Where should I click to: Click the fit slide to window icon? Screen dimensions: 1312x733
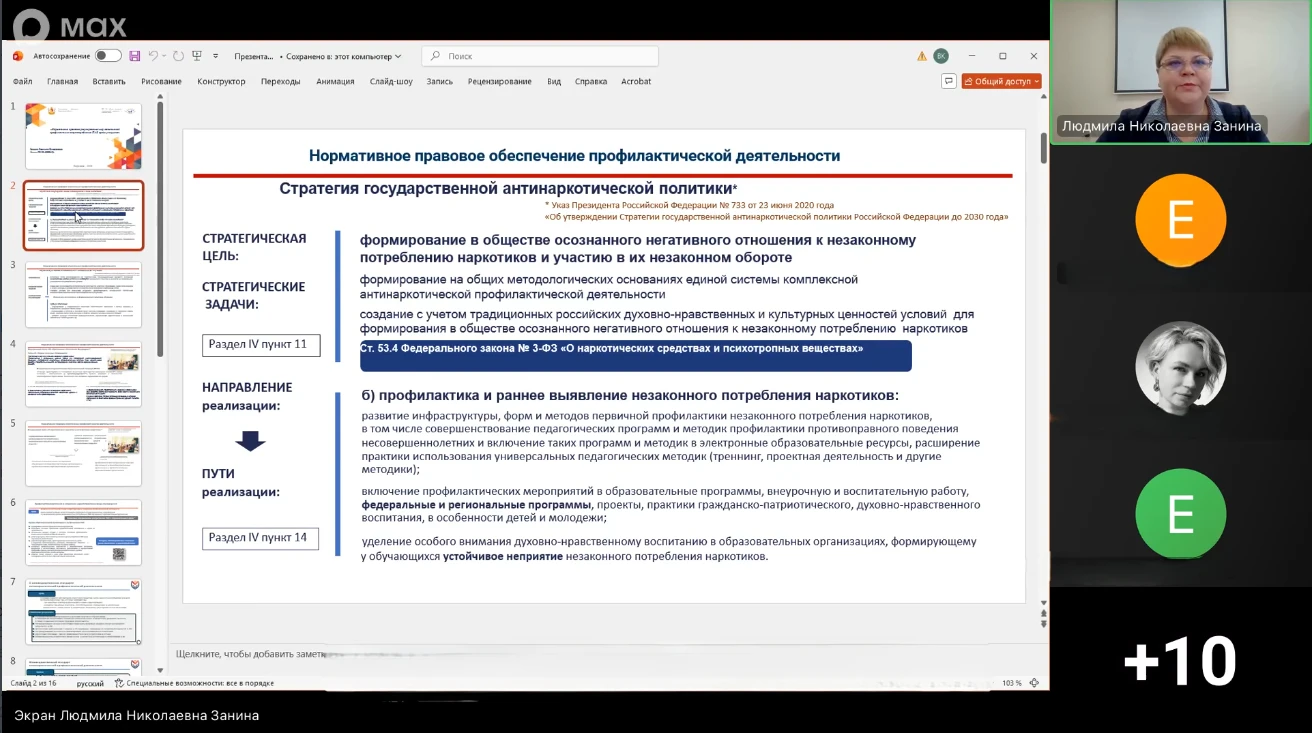pos(1036,683)
